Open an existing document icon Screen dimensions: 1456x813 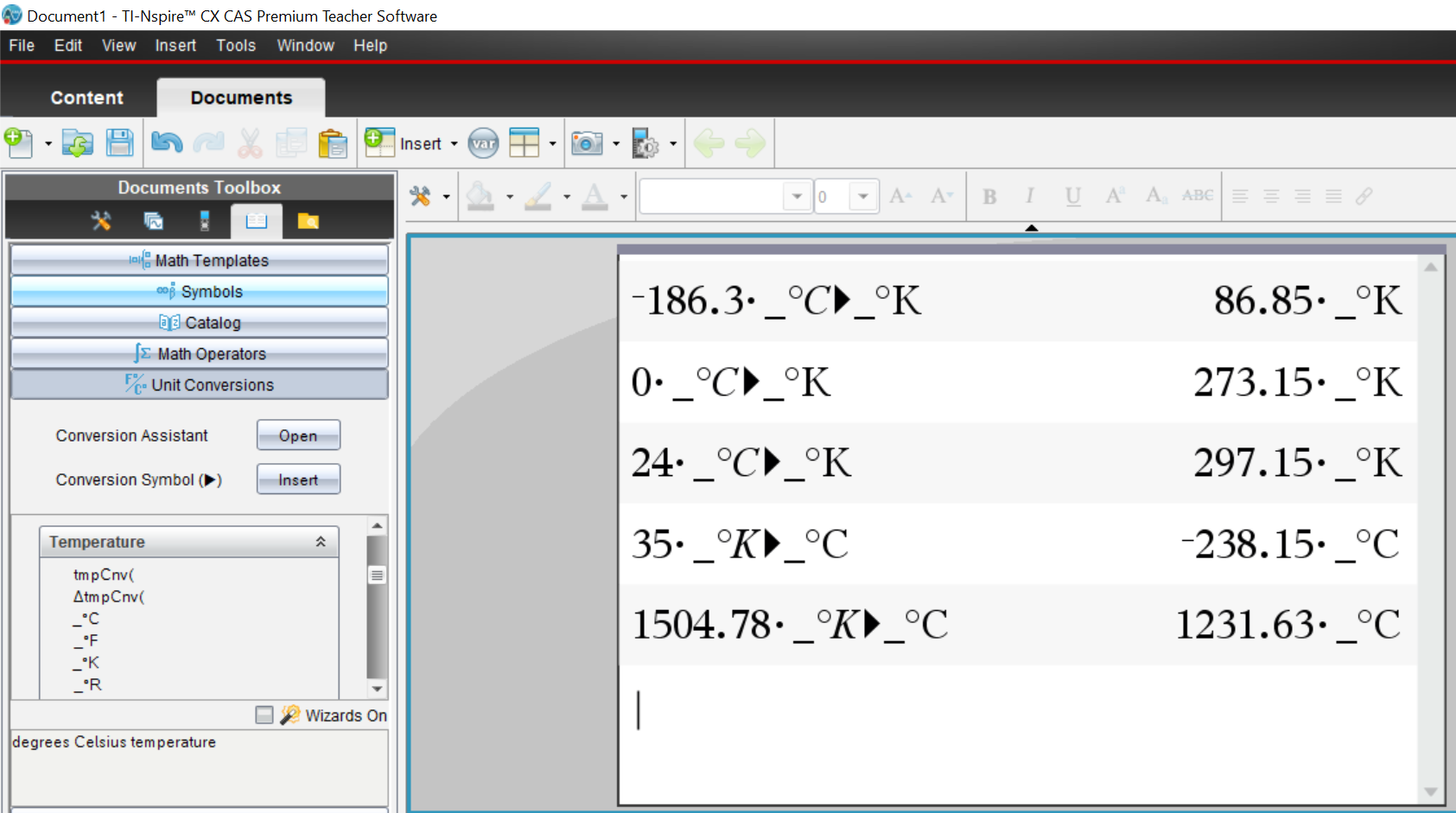tap(78, 143)
